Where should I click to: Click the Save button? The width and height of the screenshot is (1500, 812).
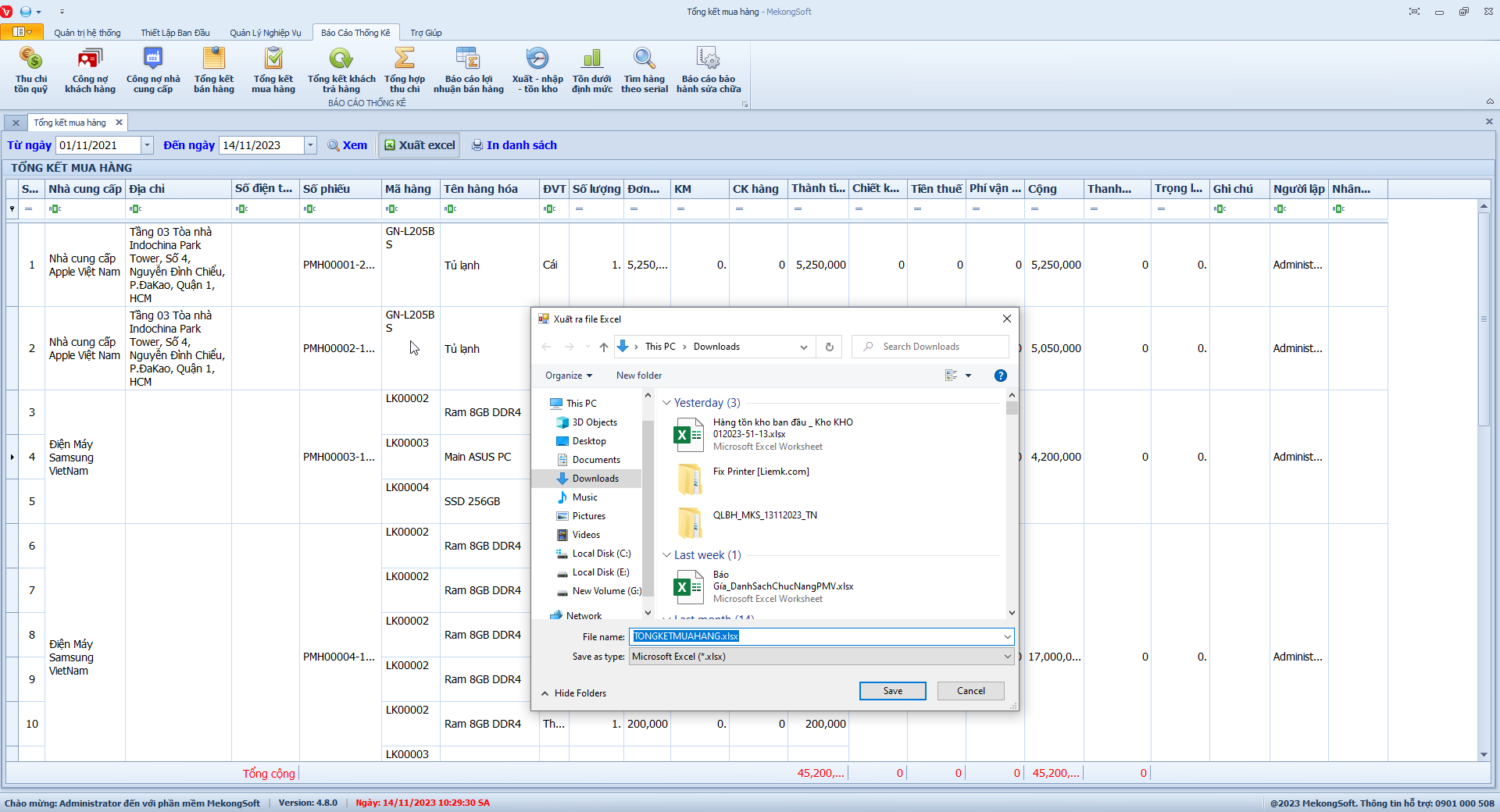click(x=892, y=691)
